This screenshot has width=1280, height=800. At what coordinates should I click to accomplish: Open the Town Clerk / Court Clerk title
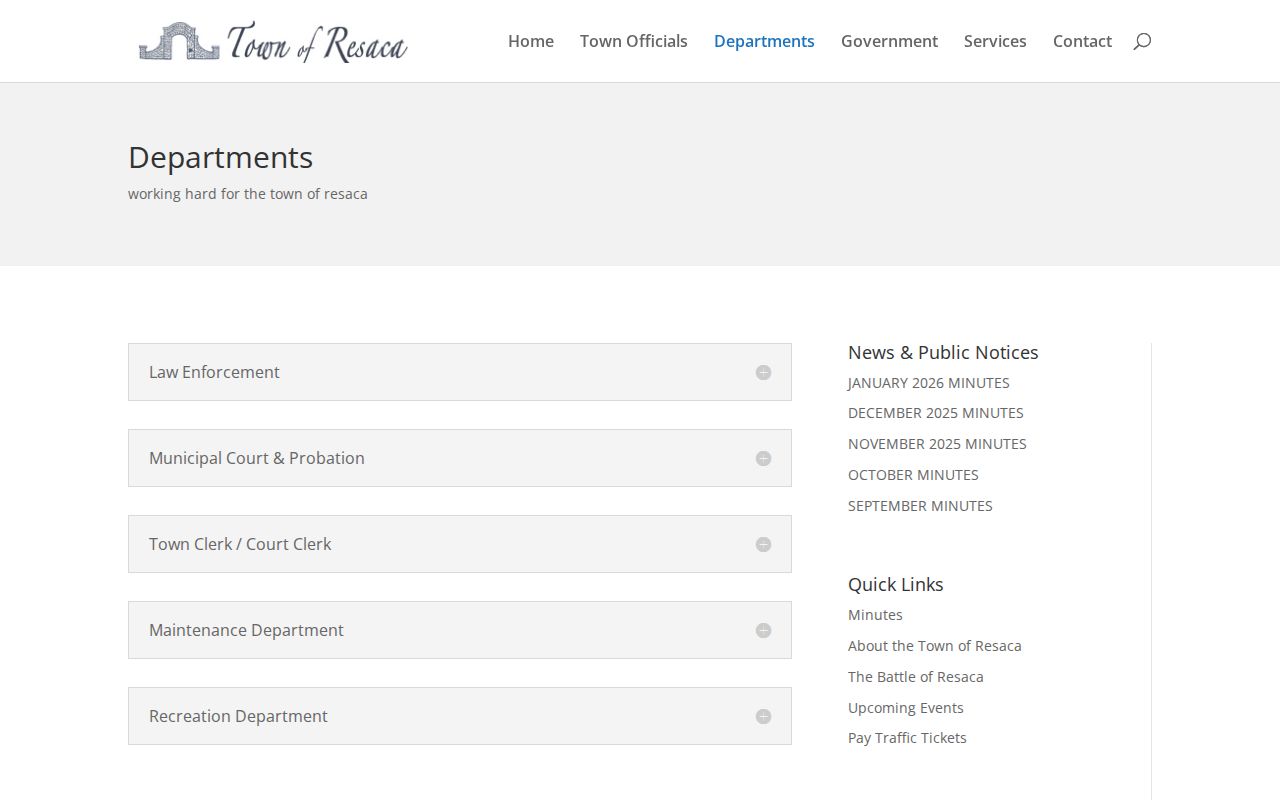pos(240,544)
